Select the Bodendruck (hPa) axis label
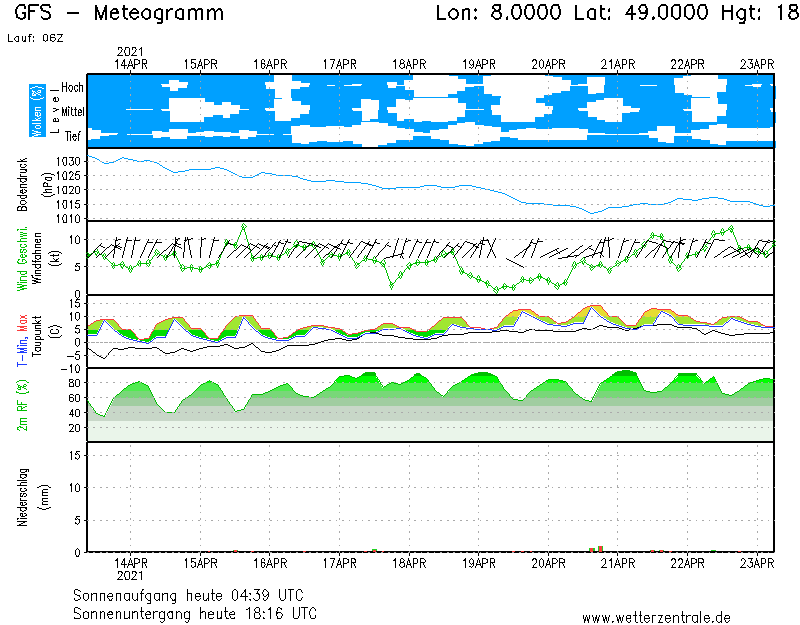Image resolution: width=800 pixels, height=625 pixels. (34, 184)
